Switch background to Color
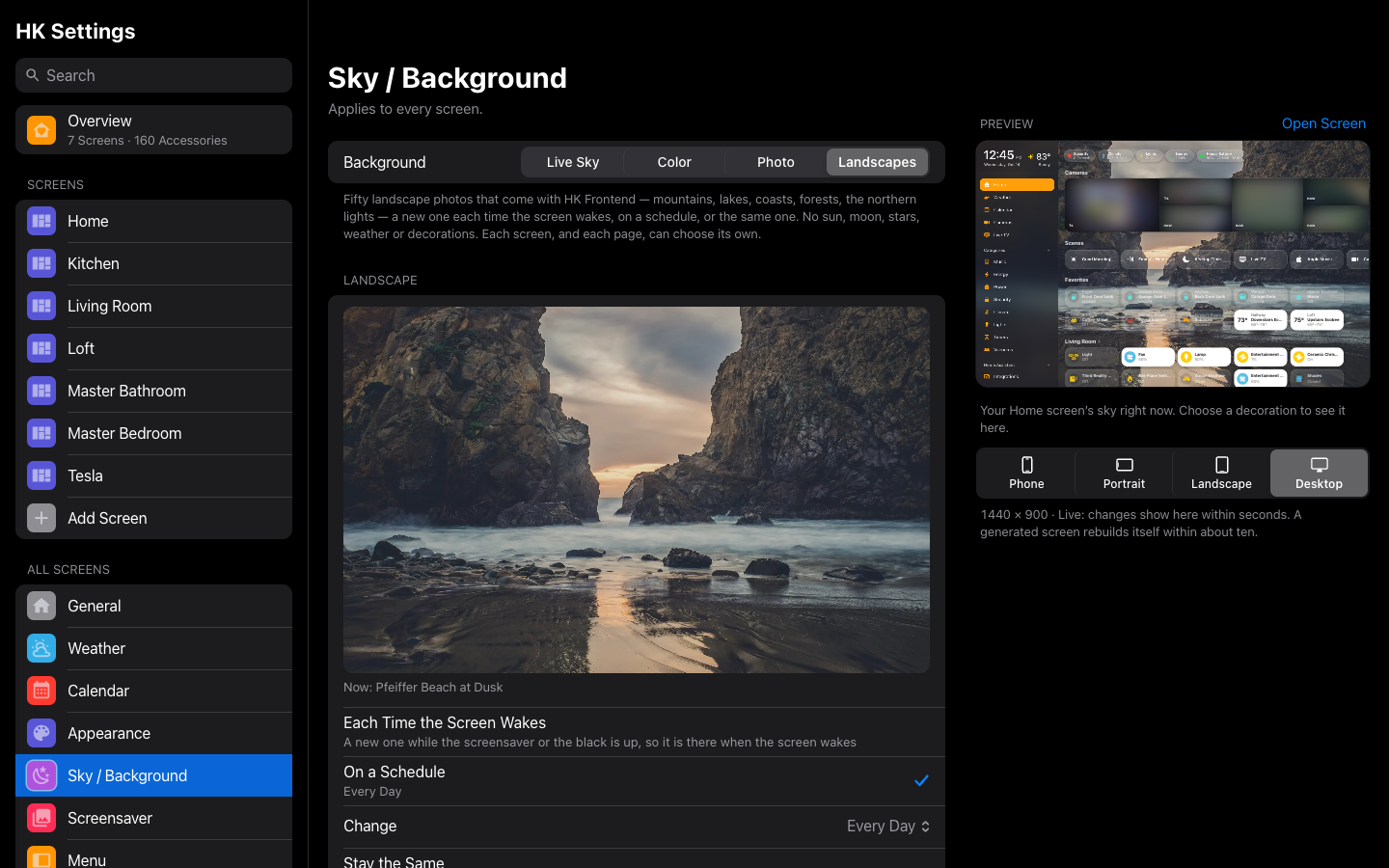Screen dimensions: 1389x868 click(x=674, y=162)
